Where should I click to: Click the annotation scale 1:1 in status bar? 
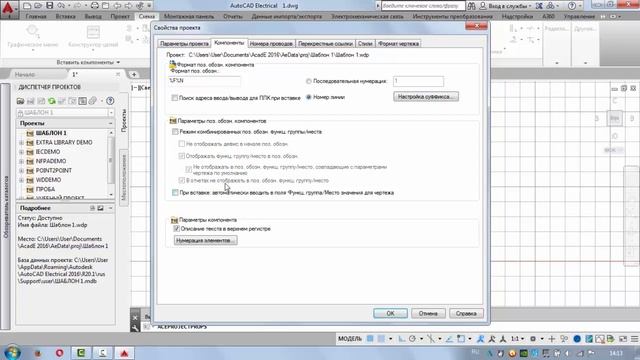click(516, 339)
